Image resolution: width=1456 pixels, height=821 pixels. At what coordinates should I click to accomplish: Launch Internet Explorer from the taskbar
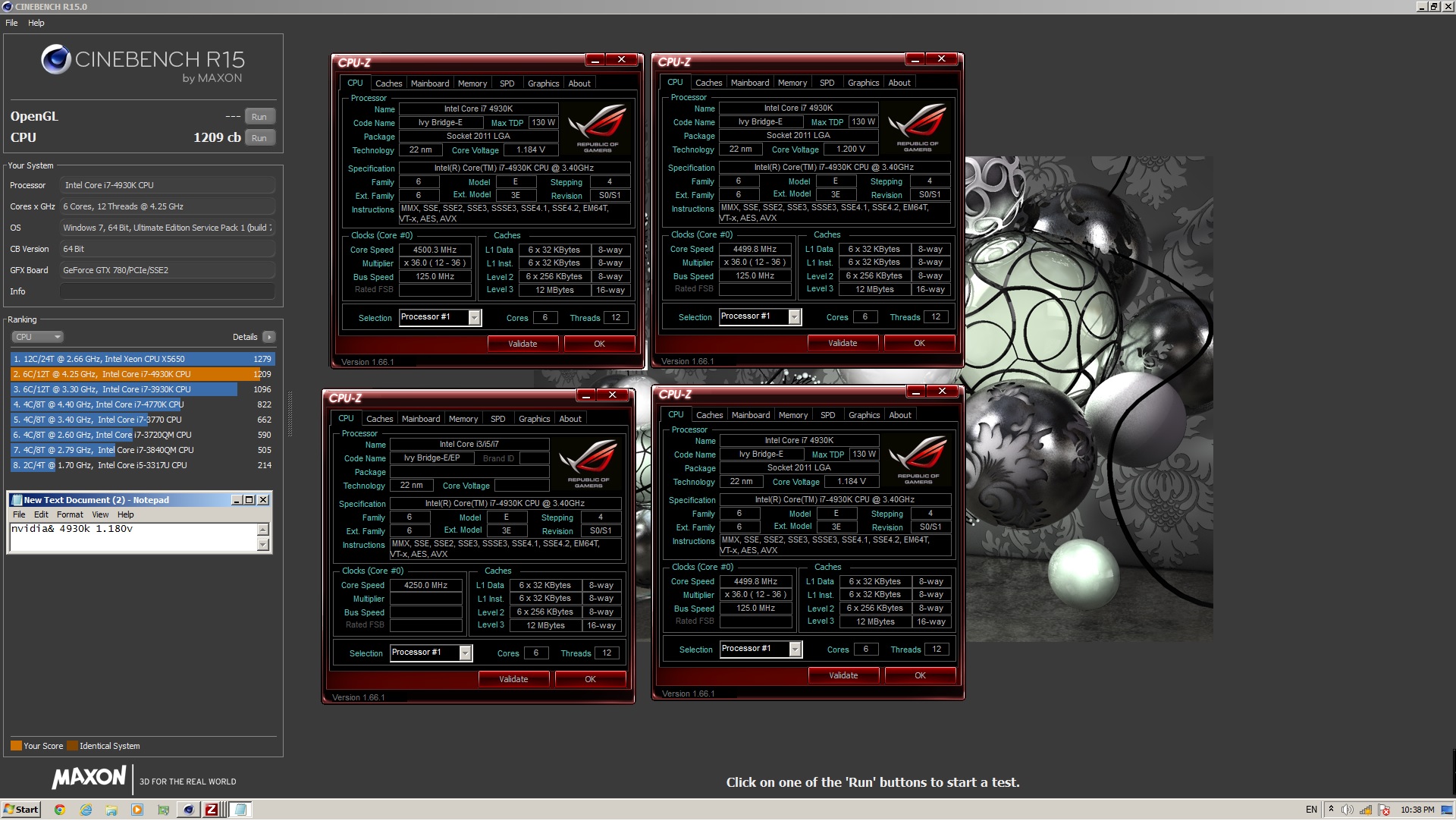[x=86, y=810]
